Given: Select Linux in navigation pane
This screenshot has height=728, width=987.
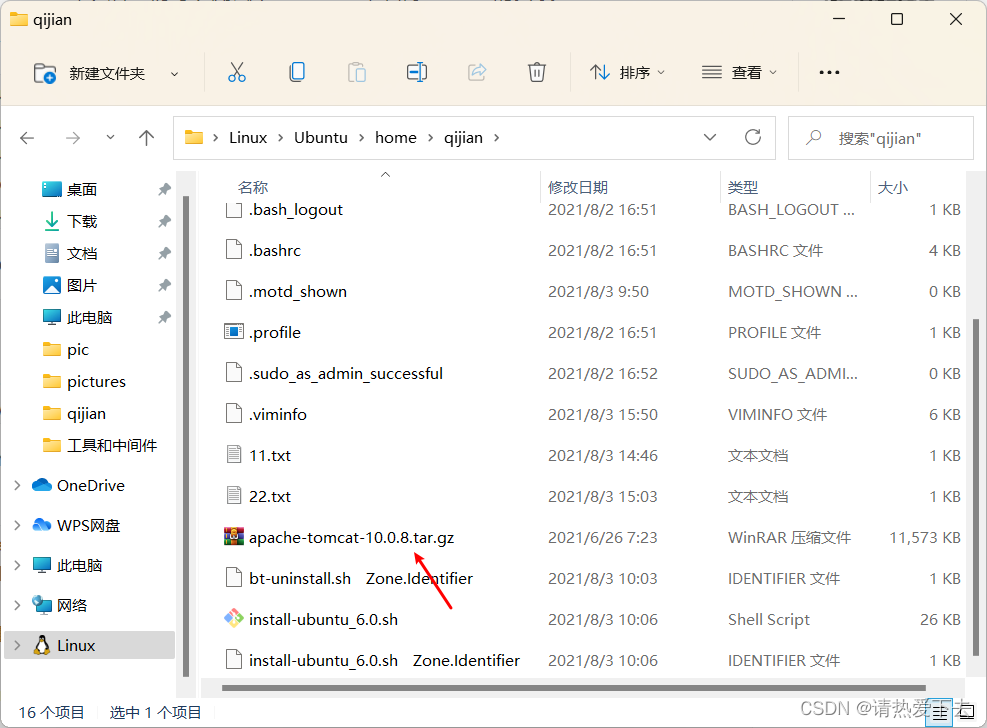Looking at the screenshot, I should click(76, 646).
